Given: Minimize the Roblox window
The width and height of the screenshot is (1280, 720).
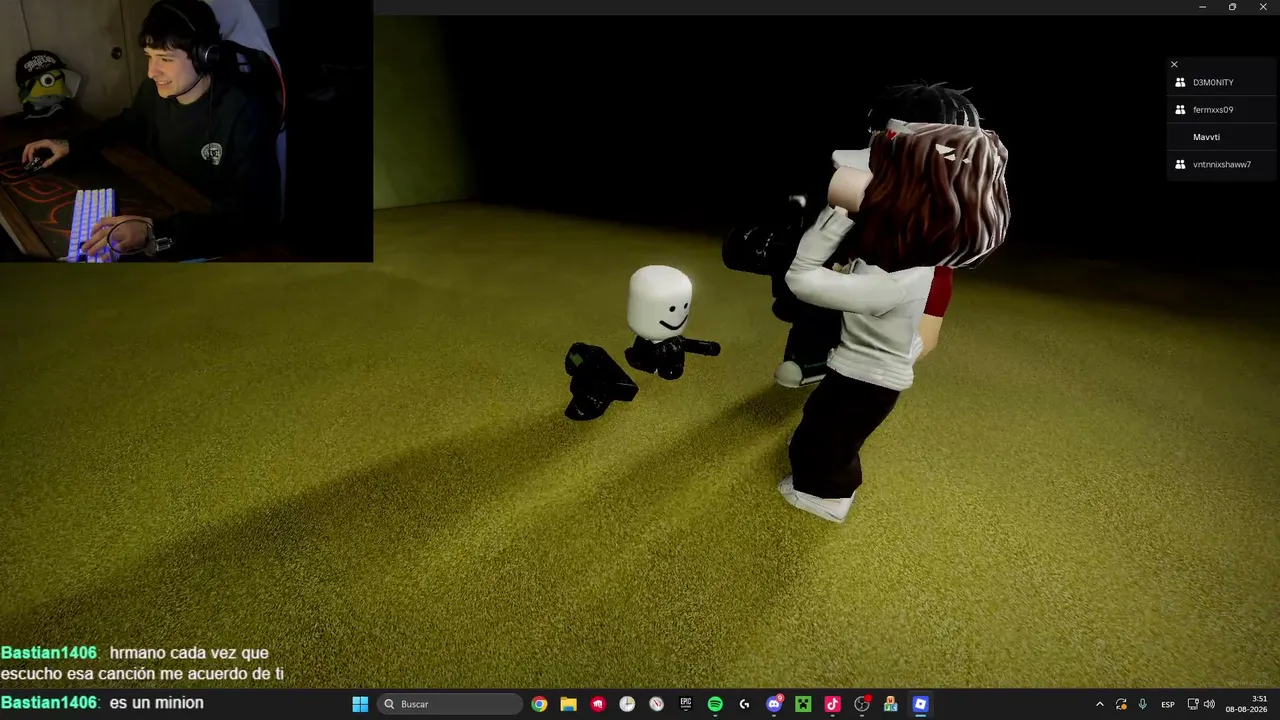Looking at the screenshot, I should click(1202, 7).
